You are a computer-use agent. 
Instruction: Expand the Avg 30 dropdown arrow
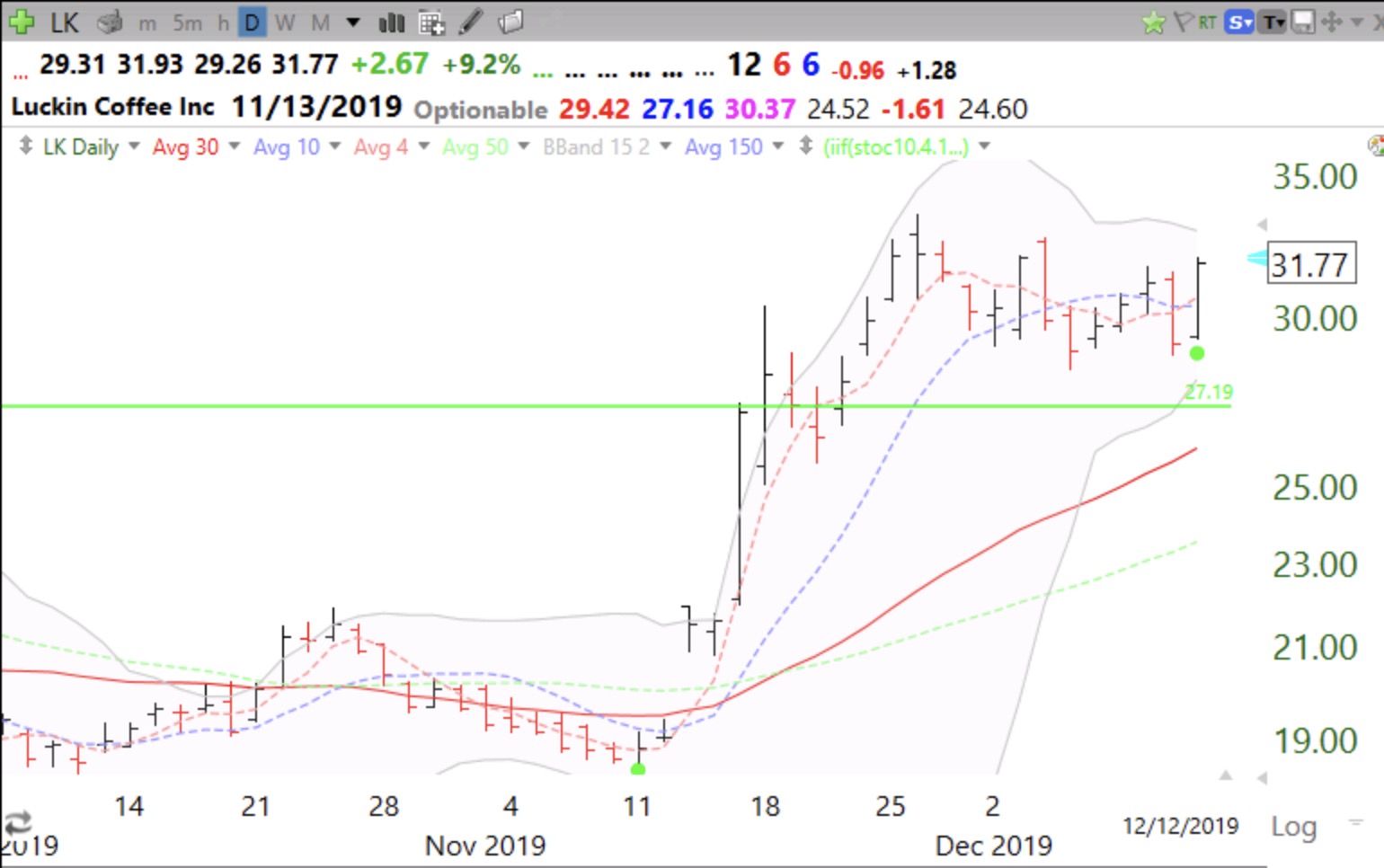pos(235,146)
